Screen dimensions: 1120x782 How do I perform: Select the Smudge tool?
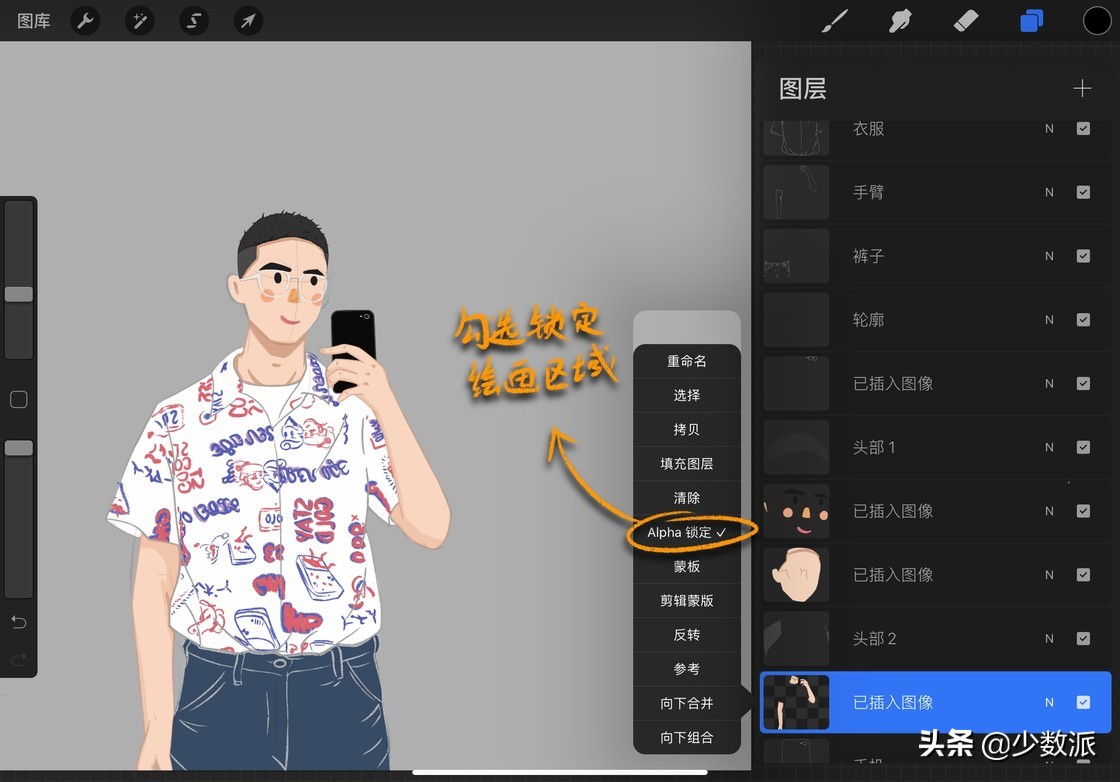[x=899, y=20]
